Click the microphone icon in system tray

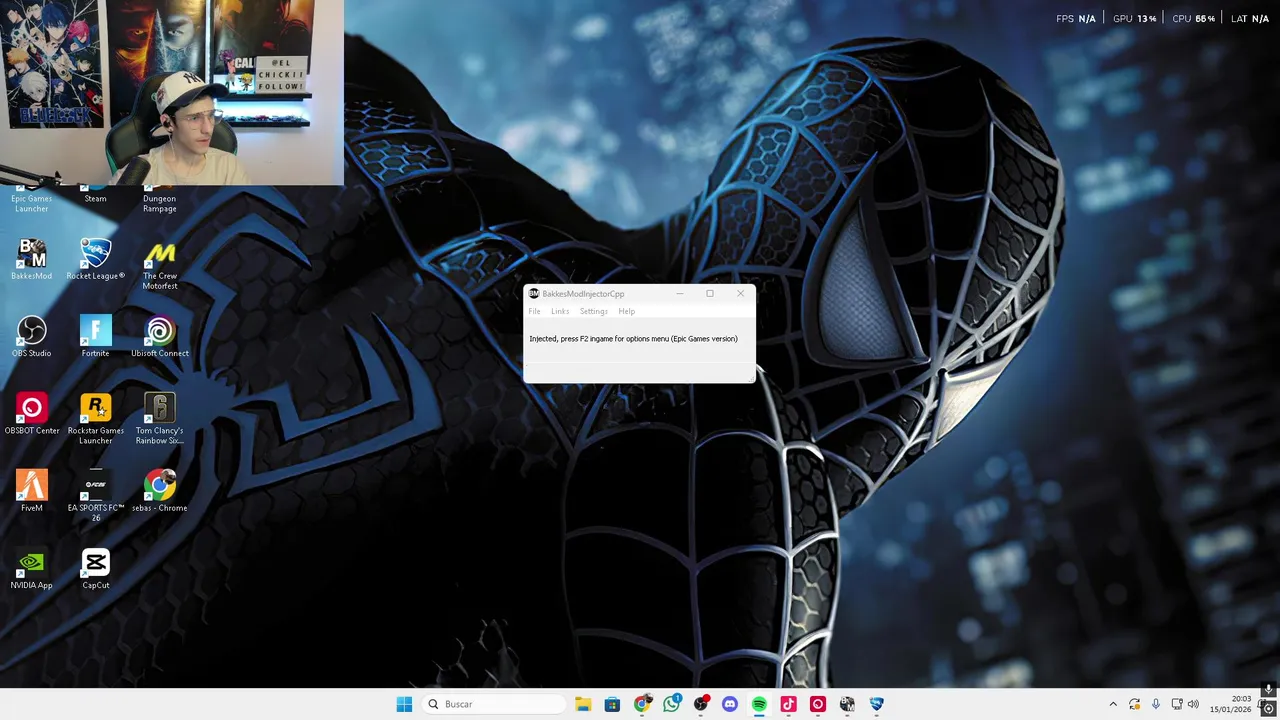[1156, 705]
